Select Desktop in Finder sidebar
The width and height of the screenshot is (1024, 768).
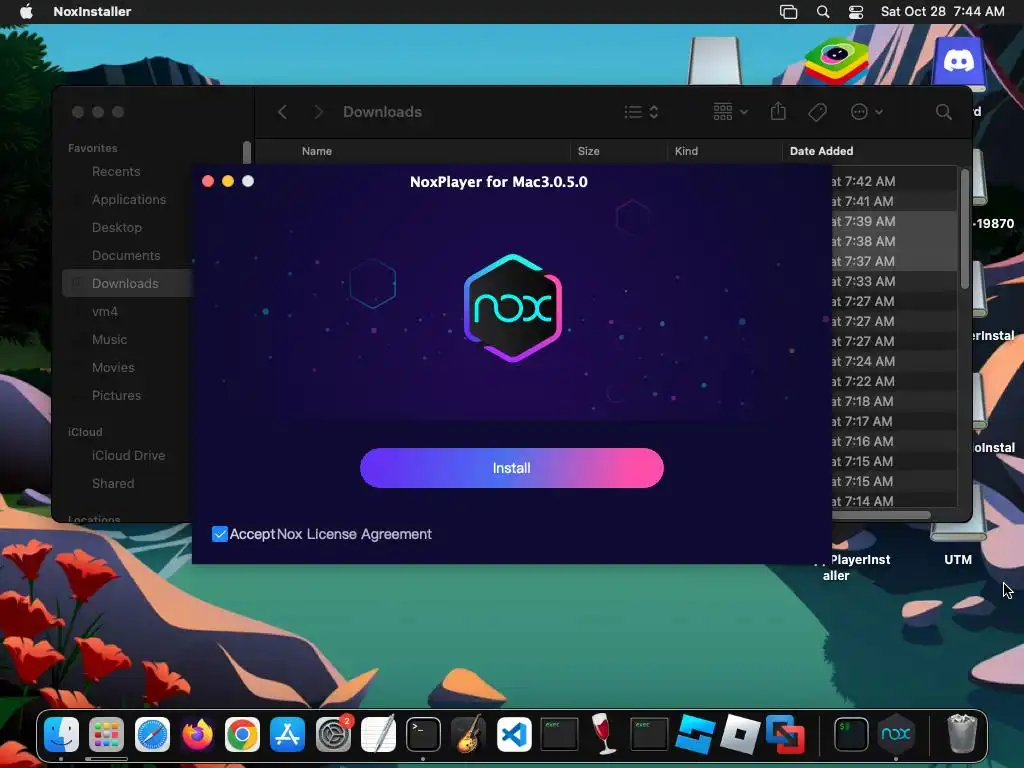pos(116,227)
